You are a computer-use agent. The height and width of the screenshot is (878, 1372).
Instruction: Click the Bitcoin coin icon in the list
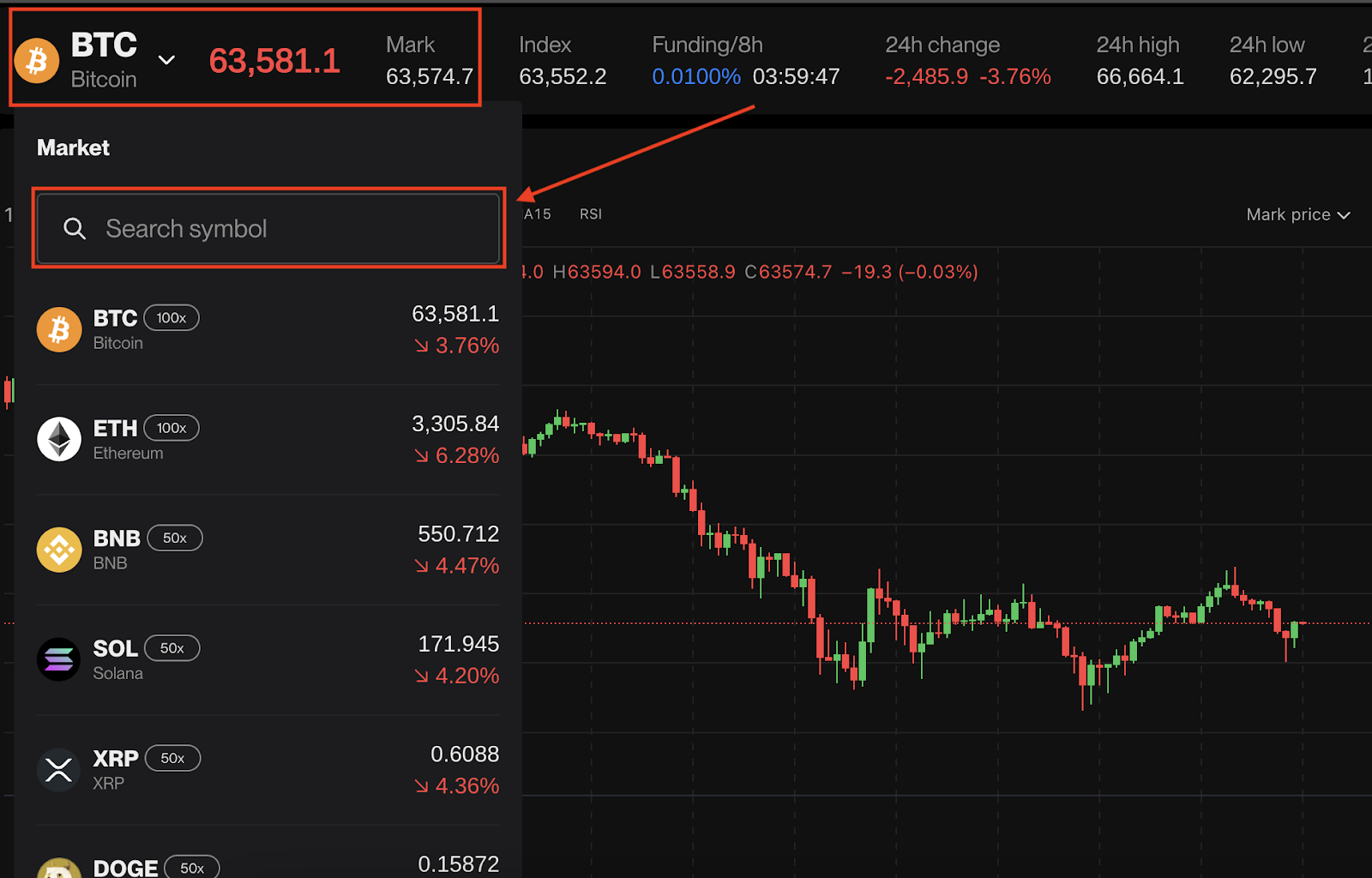click(x=59, y=329)
